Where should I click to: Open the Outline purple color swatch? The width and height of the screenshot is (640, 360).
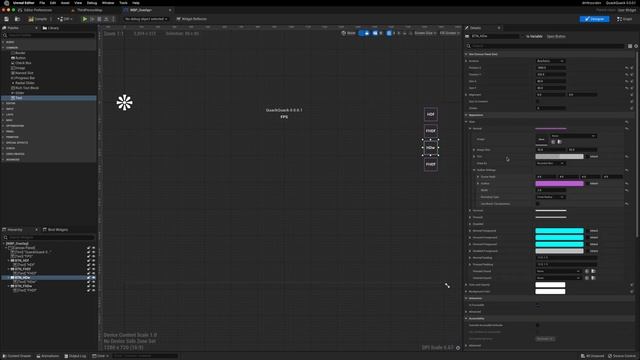(x=559, y=183)
